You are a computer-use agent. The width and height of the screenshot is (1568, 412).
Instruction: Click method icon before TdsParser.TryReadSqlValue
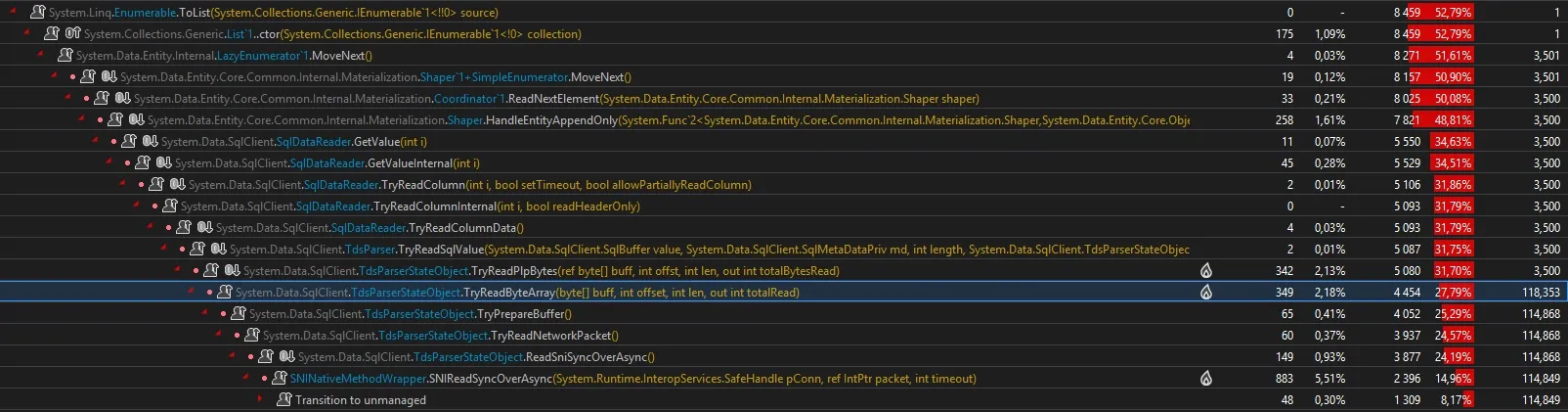196,250
